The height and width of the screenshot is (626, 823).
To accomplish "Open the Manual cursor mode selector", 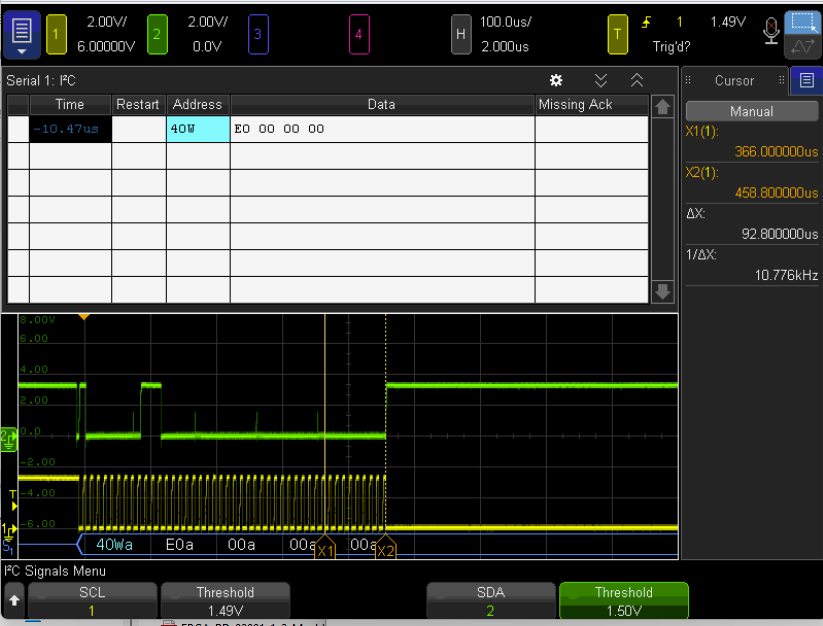I will click(751, 111).
